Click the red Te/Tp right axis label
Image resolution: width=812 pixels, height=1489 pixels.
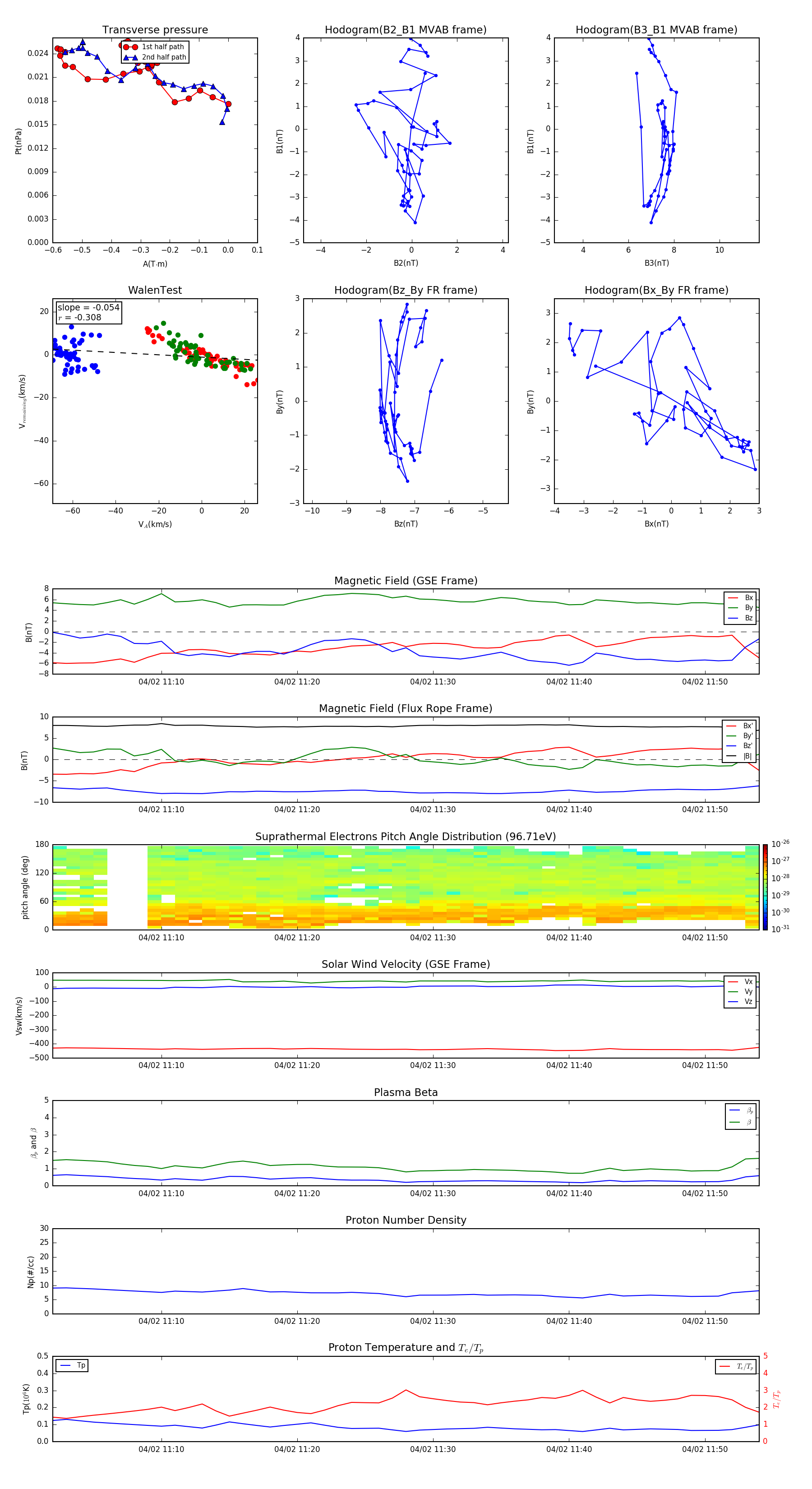tap(777, 1399)
